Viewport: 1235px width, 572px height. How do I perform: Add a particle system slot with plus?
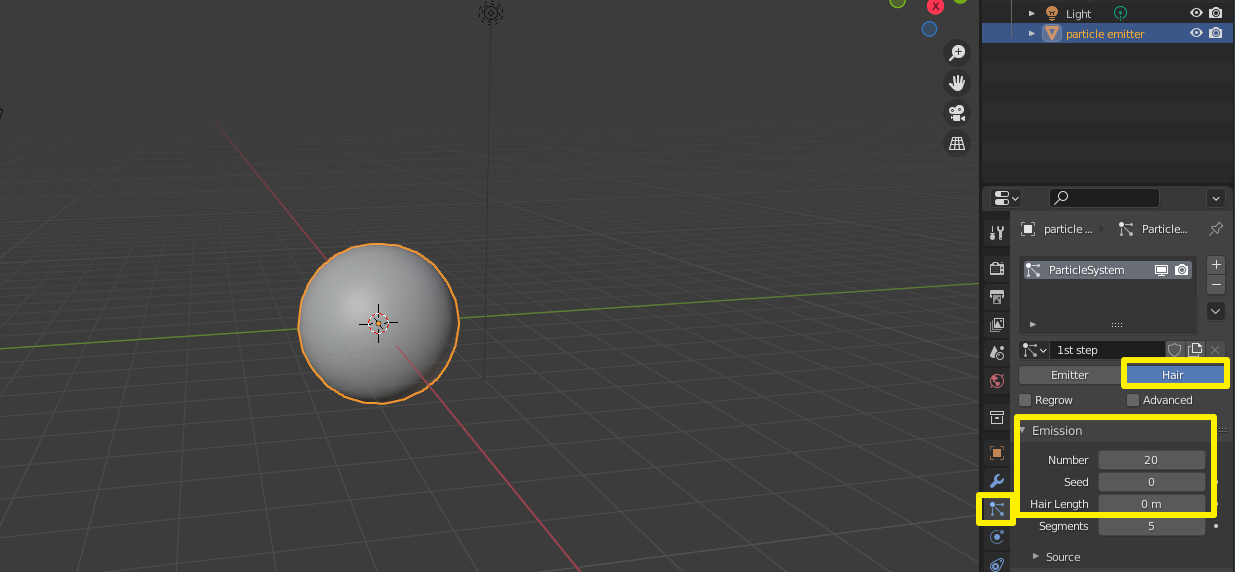[x=1216, y=265]
